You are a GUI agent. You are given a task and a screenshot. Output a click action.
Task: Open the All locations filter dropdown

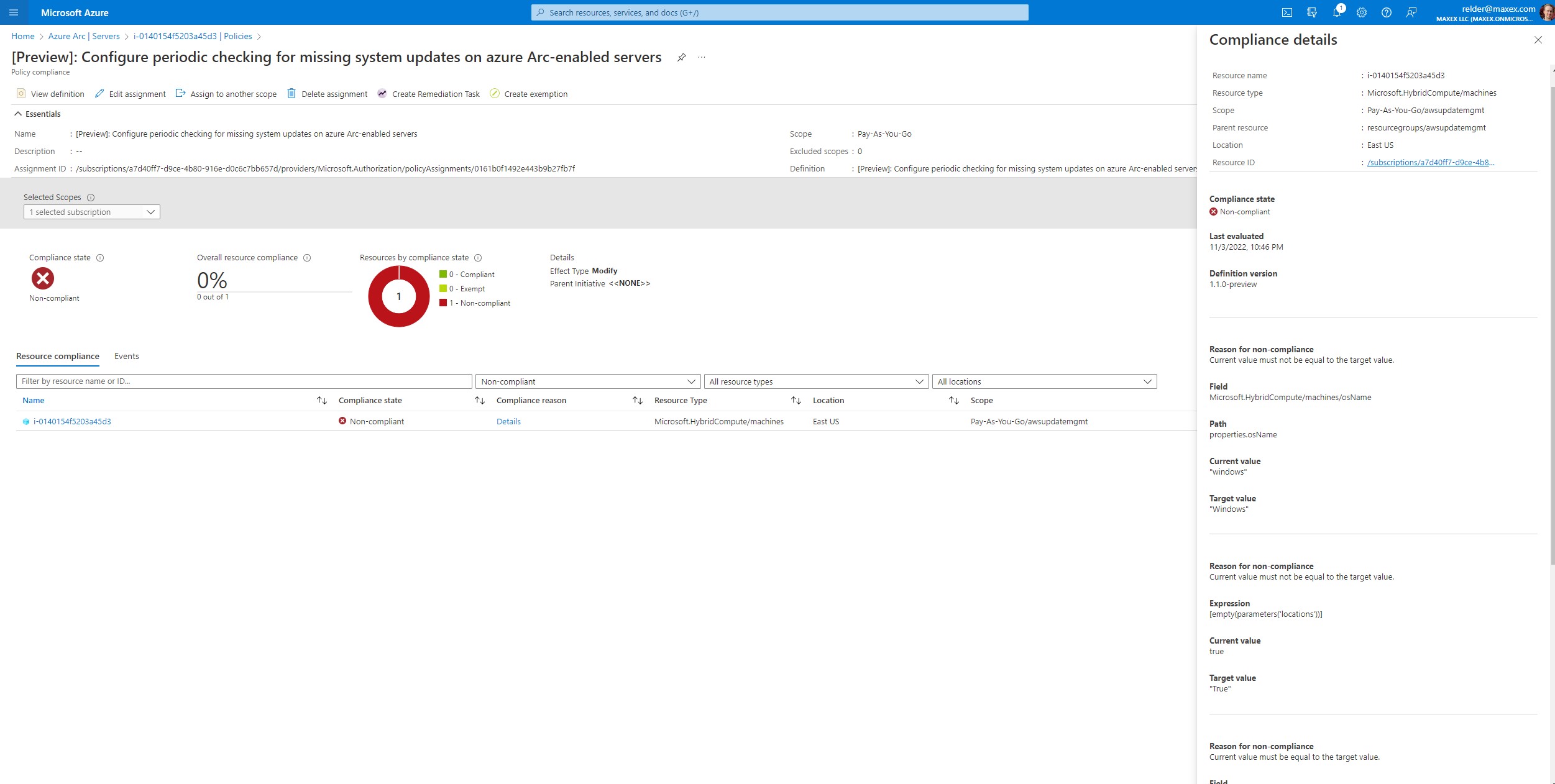[x=1045, y=381]
